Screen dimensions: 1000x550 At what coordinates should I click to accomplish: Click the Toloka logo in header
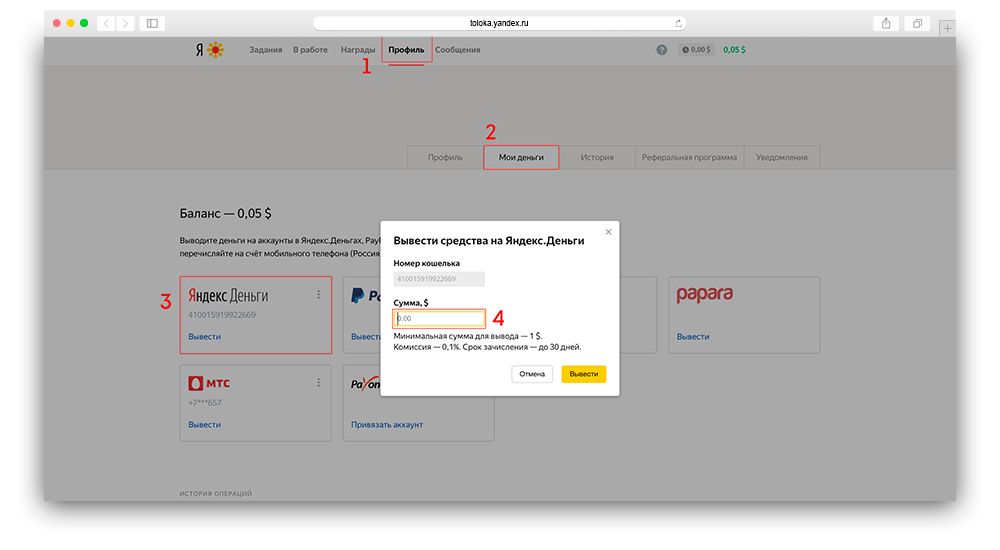[210, 50]
